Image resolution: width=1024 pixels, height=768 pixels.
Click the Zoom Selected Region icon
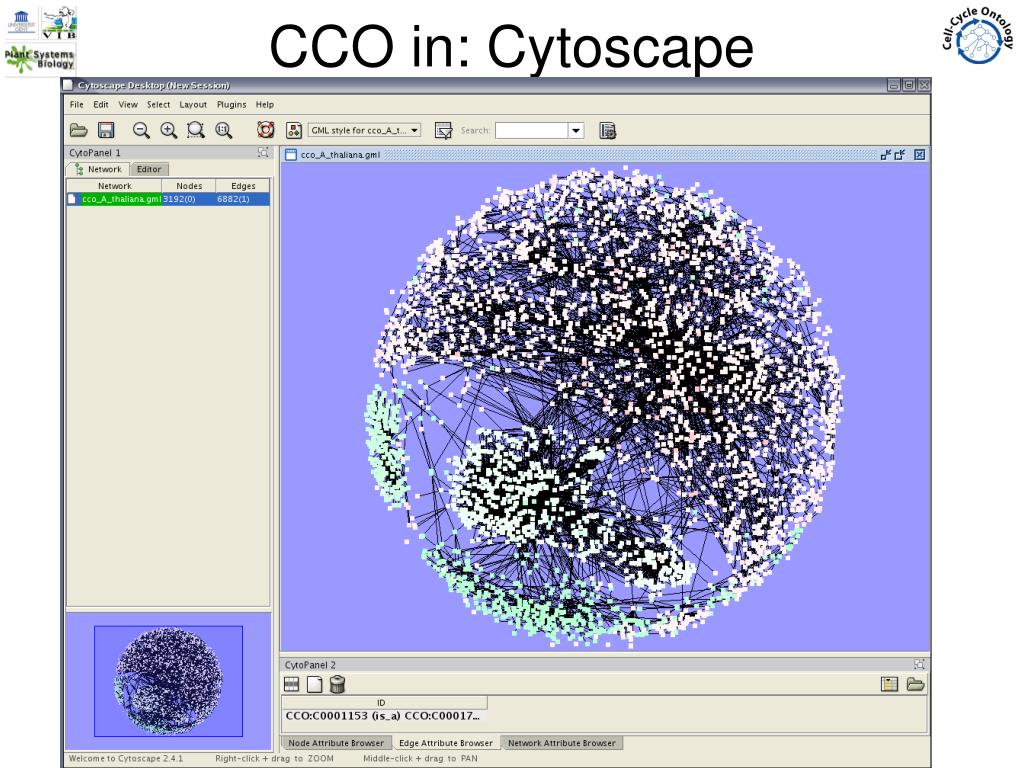point(196,131)
